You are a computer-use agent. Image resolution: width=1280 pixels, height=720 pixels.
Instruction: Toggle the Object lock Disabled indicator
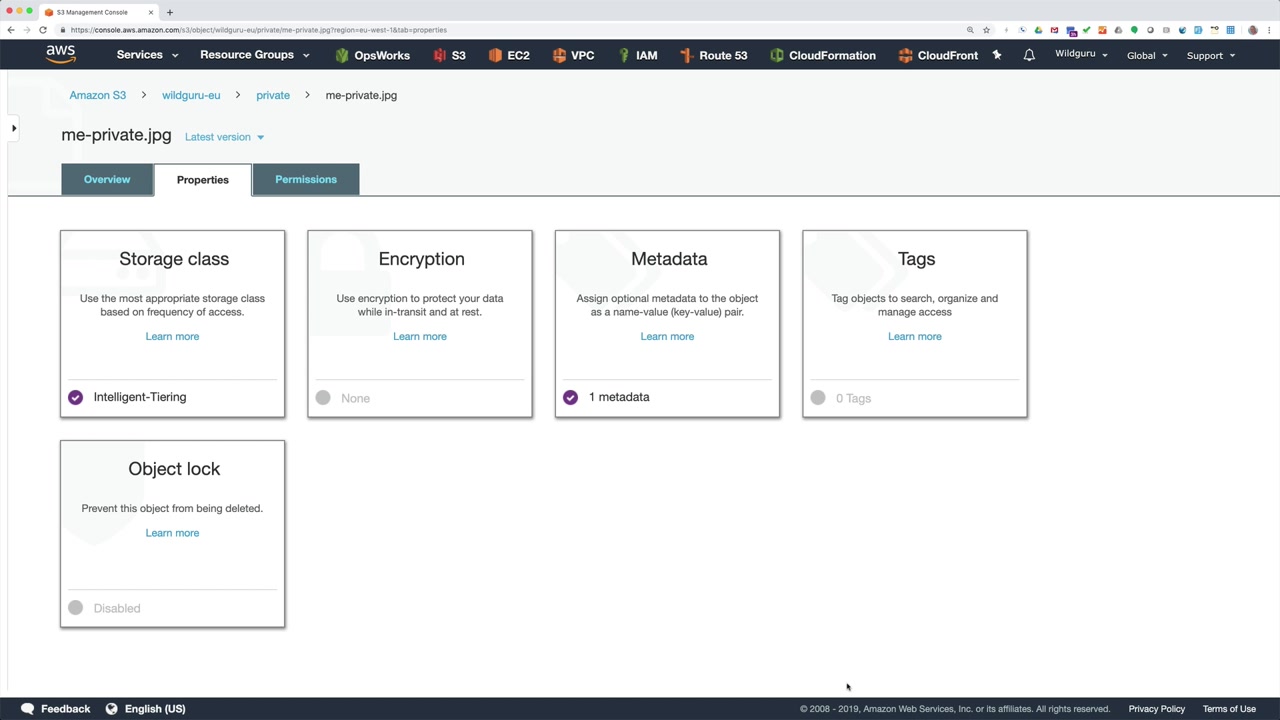click(x=75, y=608)
